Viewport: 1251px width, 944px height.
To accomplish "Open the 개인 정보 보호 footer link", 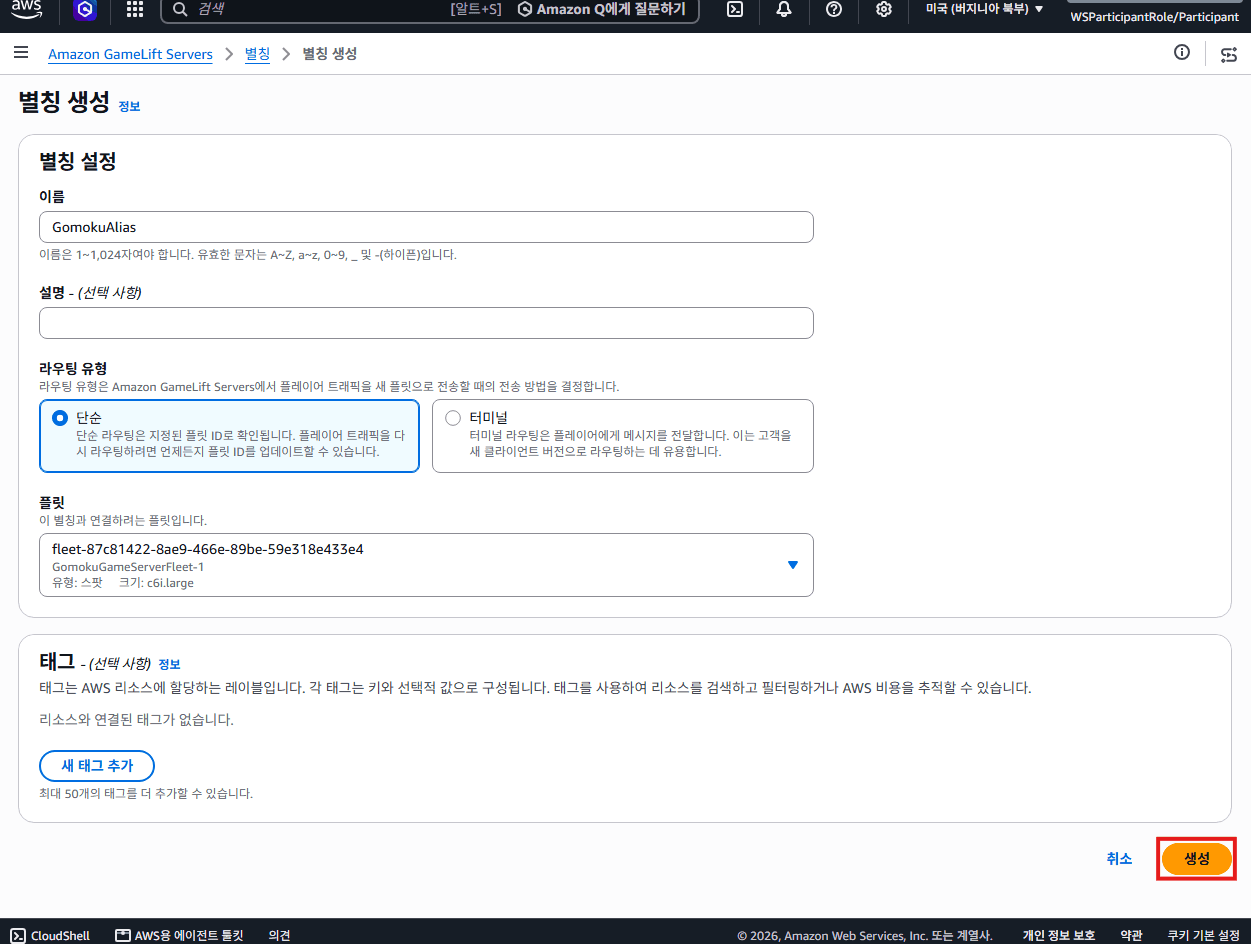I will click(1058, 935).
